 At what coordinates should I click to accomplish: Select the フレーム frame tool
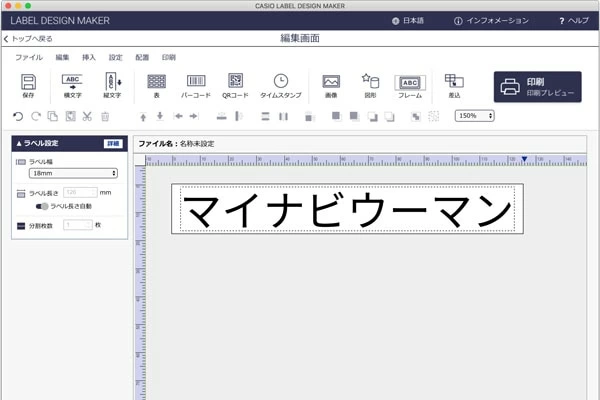point(410,85)
